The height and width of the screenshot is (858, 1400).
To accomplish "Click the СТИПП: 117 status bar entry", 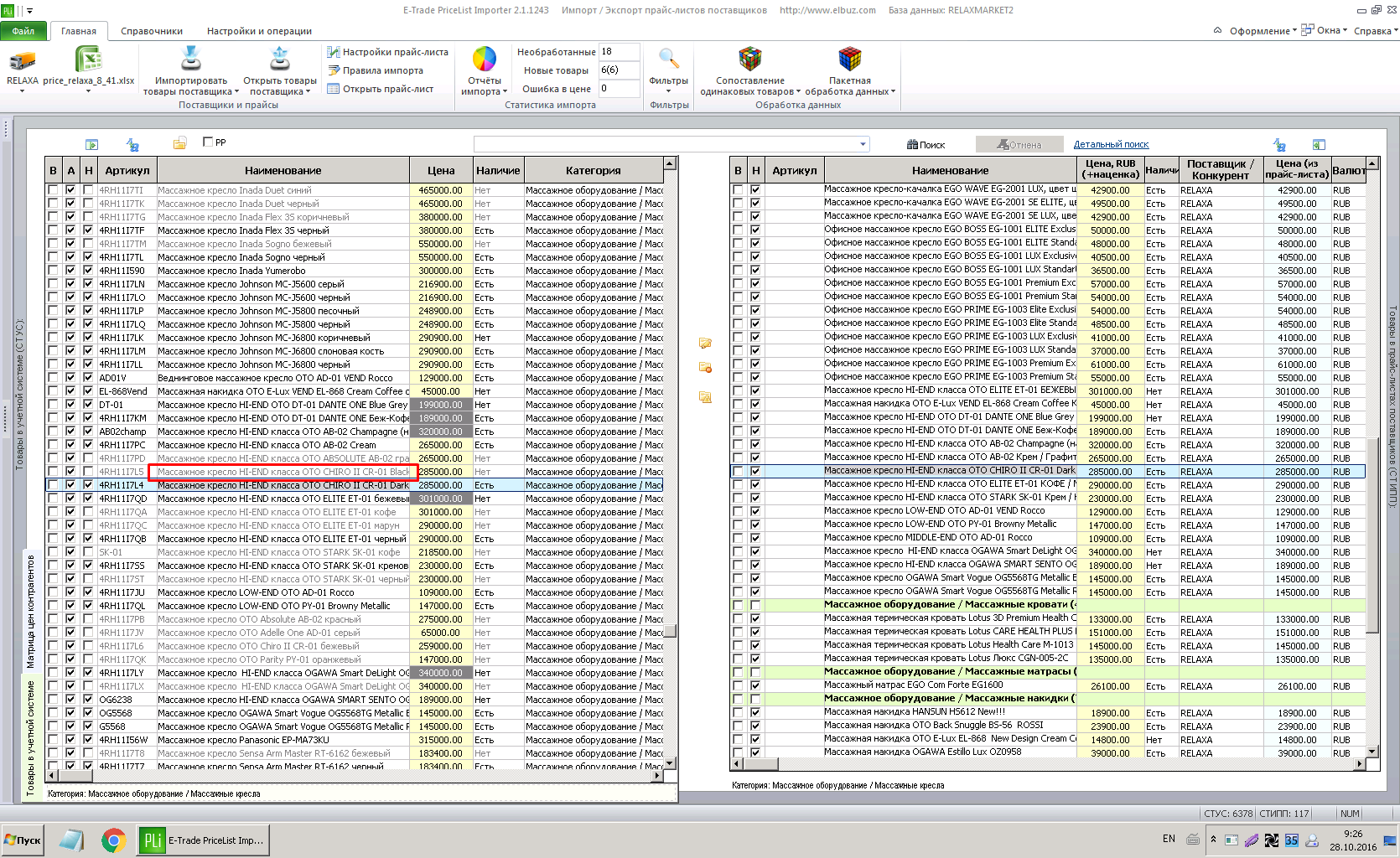I will tap(1283, 814).
